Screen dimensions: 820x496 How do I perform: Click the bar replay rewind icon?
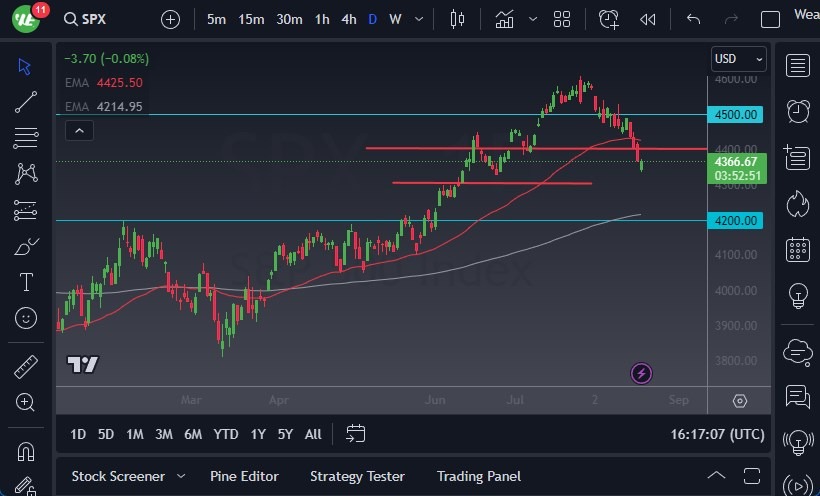coord(648,19)
